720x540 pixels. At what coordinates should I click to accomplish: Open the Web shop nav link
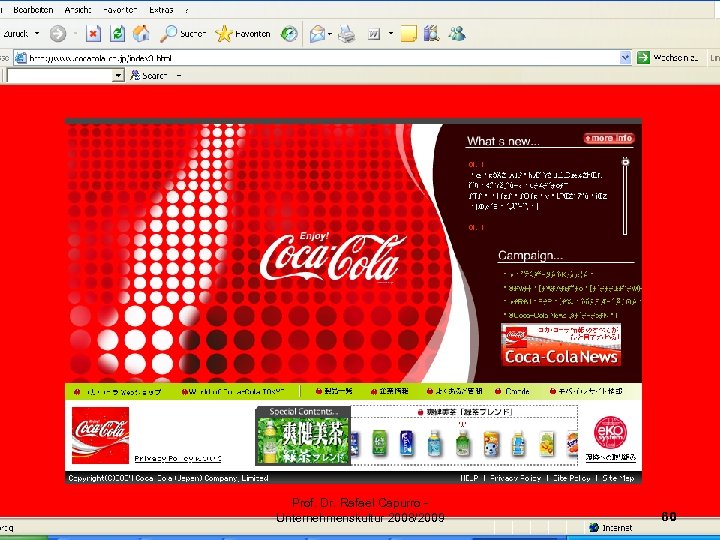(x=118, y=392)
